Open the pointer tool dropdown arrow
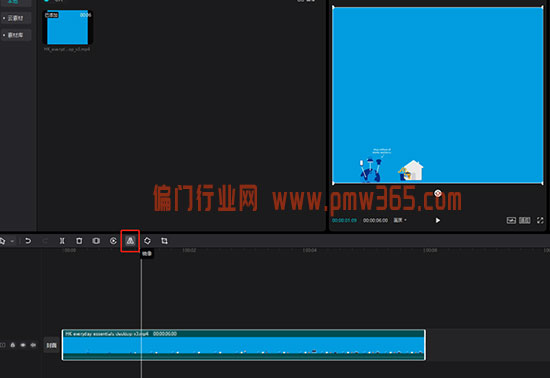The height and width of the screenshot is (378, 550). tap(12, 241)
